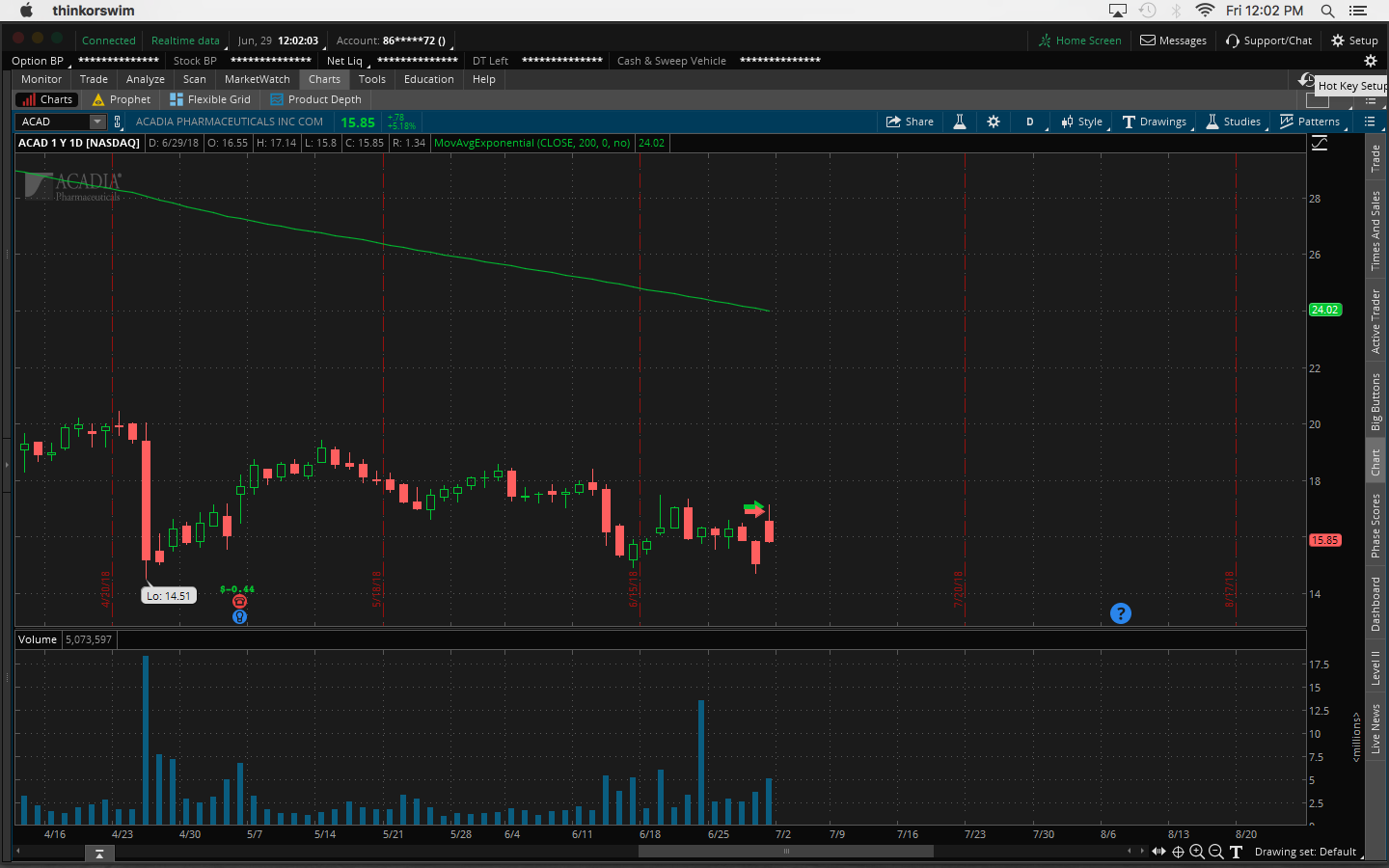Open the Drawing set: Default menu
Screen dimensions: 1389x868
tap(1308, 852)
